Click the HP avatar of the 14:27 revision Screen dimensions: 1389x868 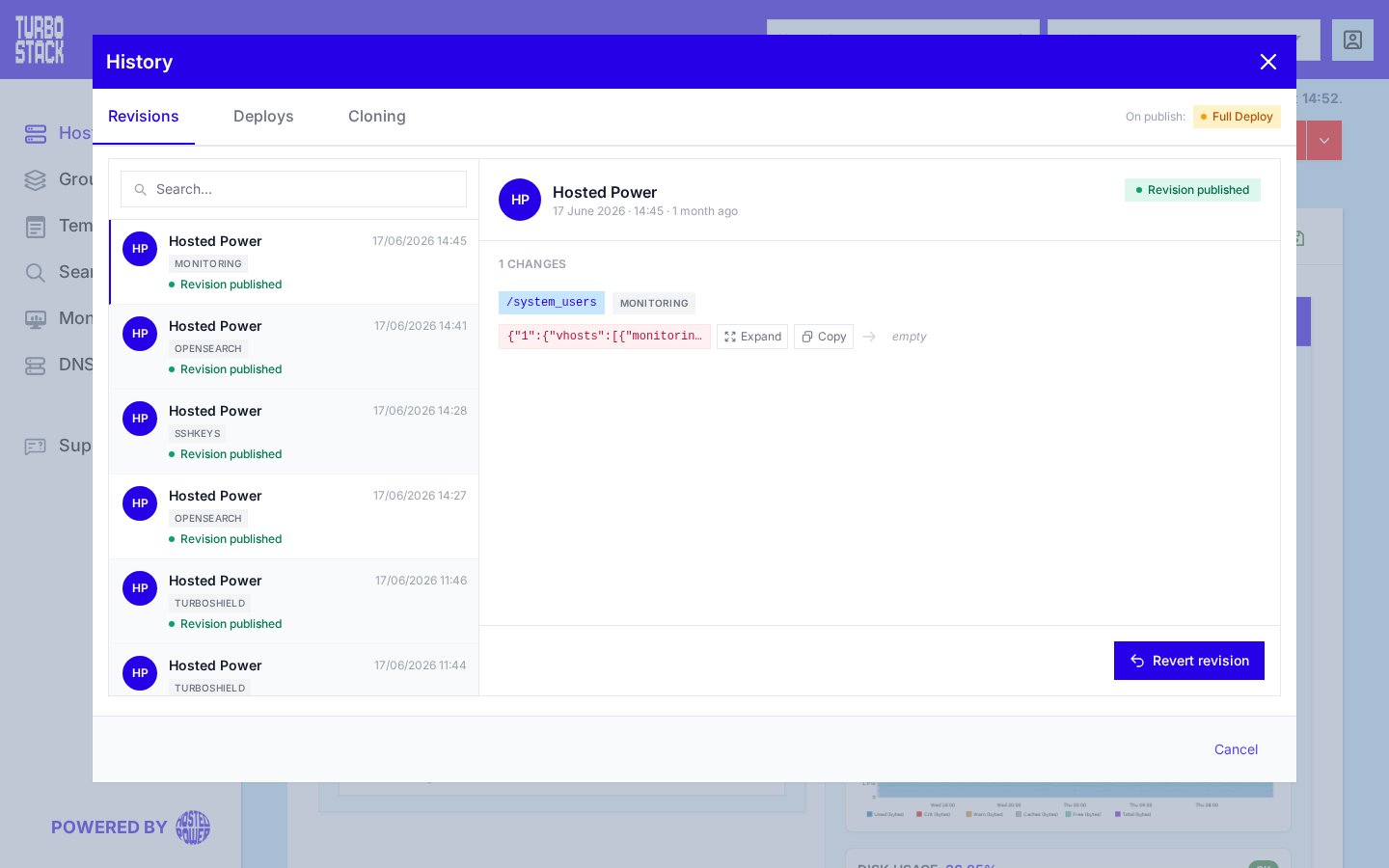click(140, 503)
